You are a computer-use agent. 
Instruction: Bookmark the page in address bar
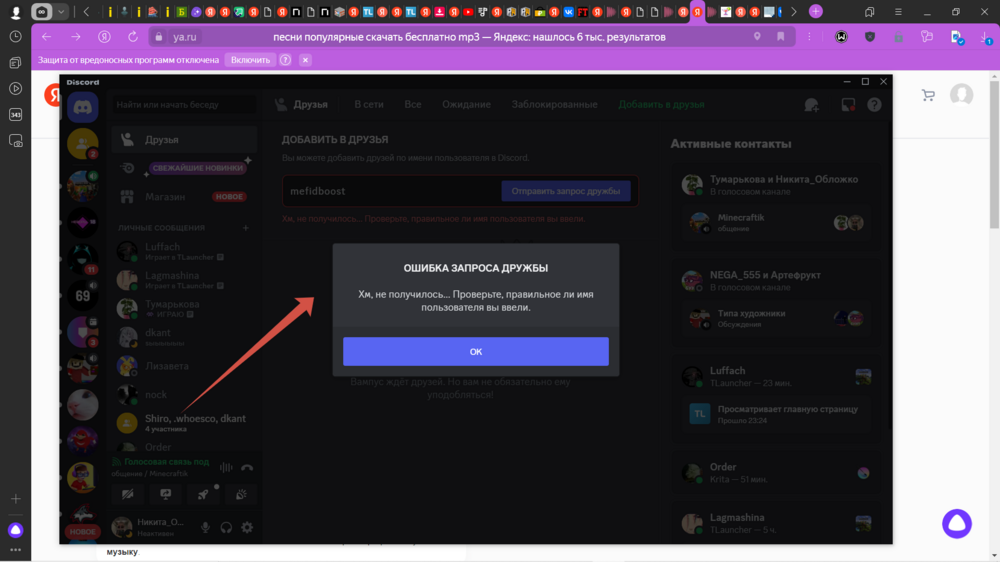[x=781, y=37]
